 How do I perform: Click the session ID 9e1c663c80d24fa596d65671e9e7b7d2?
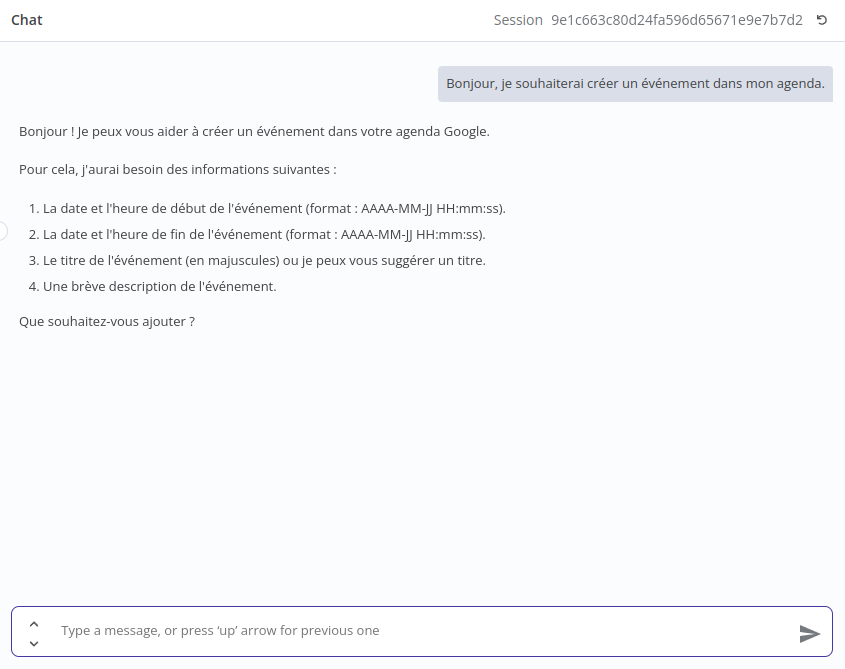(x=677, y=20)
